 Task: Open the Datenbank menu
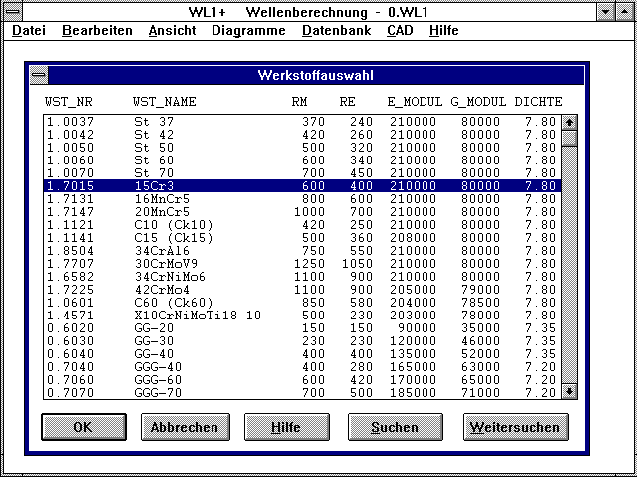pyautogui.click(x=336, y=31)
